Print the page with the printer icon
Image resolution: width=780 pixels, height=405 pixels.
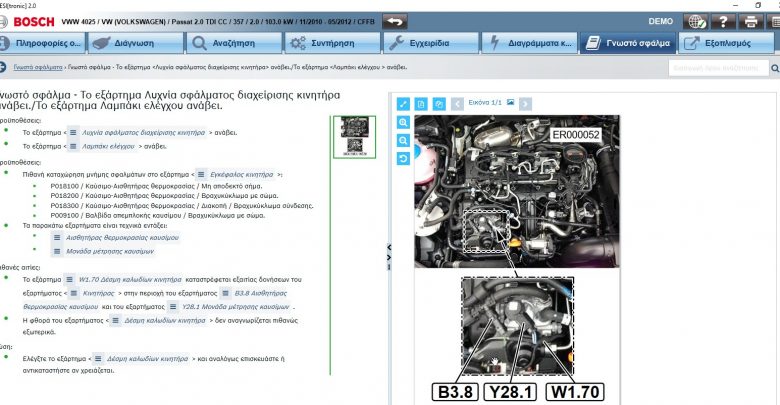click(x=748, y=20)
